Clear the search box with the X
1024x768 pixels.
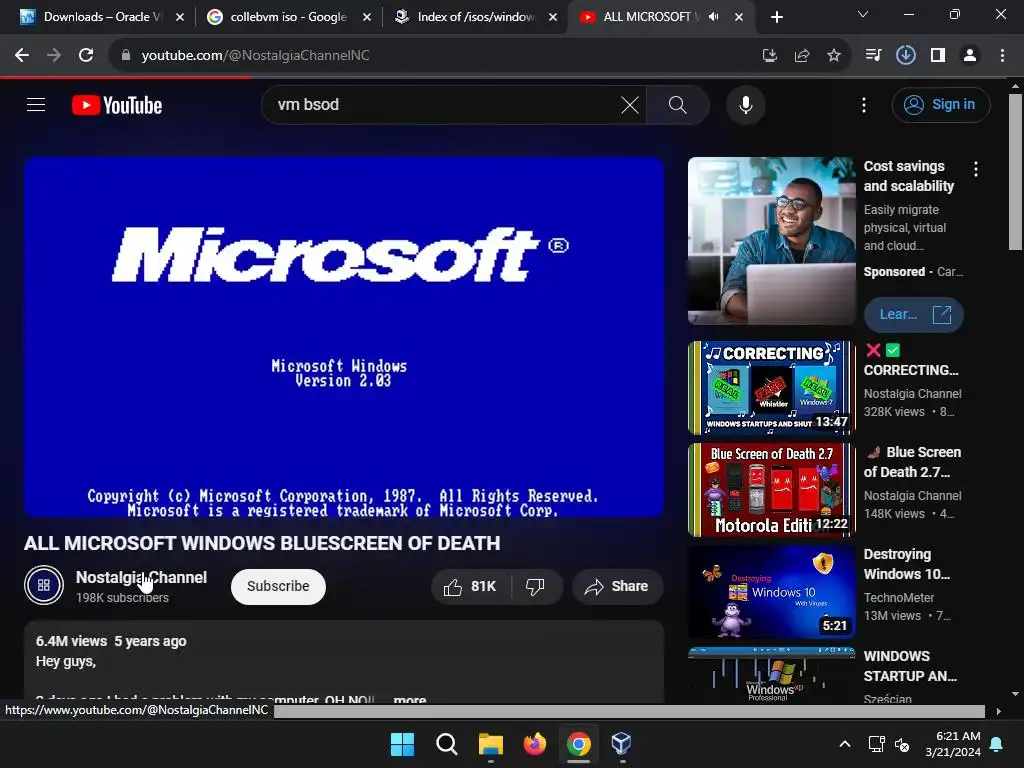(630, 104)
